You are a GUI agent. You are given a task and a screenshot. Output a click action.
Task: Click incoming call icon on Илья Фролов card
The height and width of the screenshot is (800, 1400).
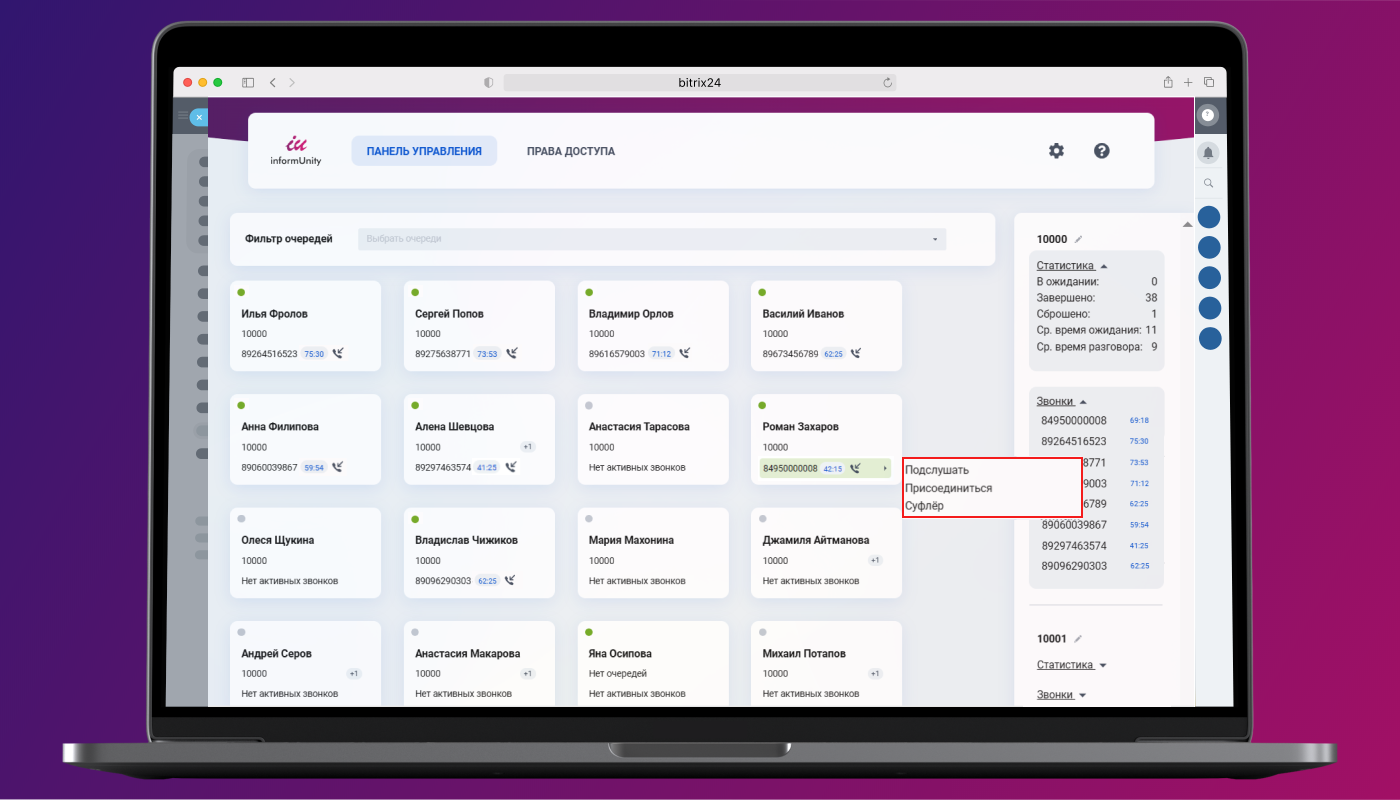[338, 353]
